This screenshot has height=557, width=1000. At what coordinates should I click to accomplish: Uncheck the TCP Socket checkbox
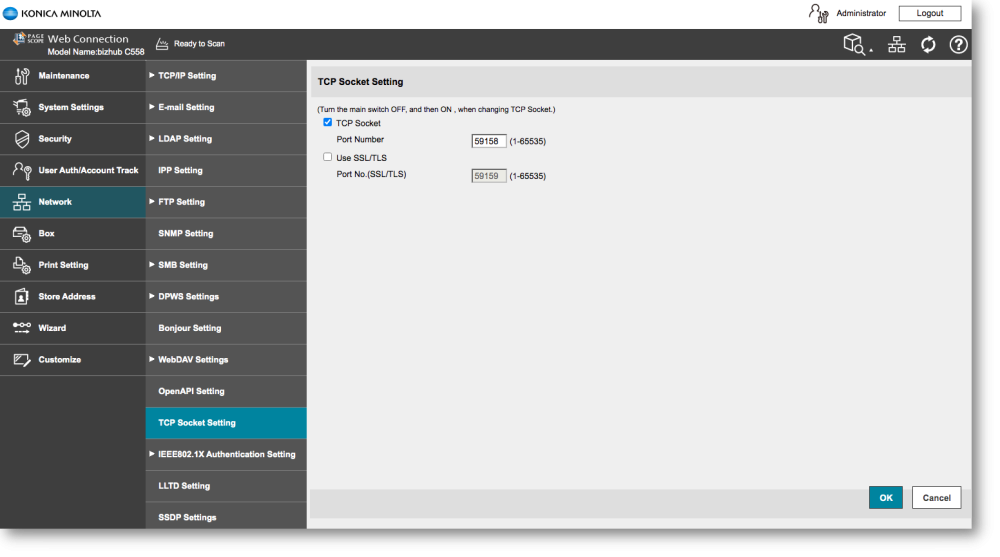click(x=327, y=123)
